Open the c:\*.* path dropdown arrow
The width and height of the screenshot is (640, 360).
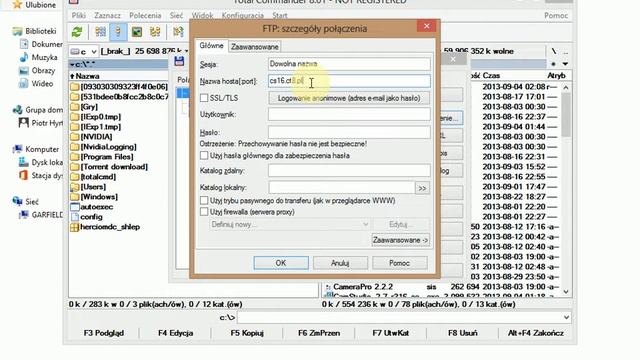pyautogui.click(x=72, y=64)
